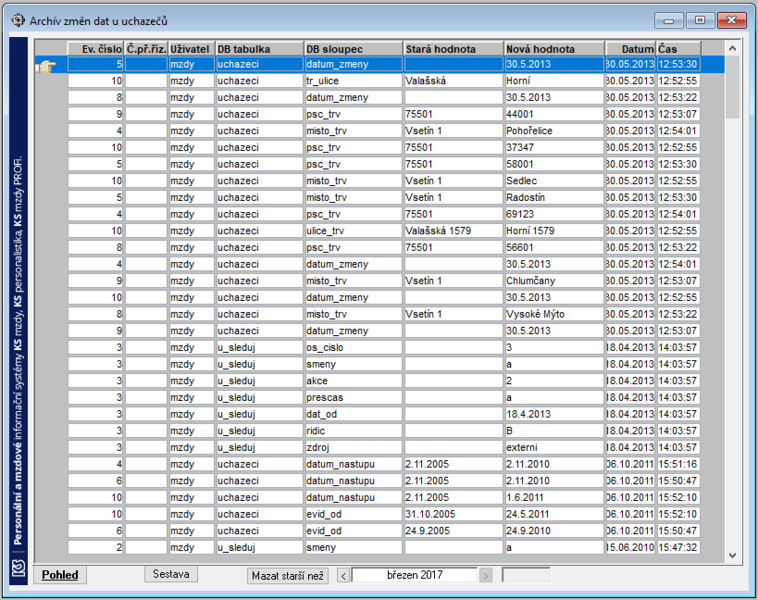Click the Čas column header
This screenshot has height=600, width=758.
point(678,49)
